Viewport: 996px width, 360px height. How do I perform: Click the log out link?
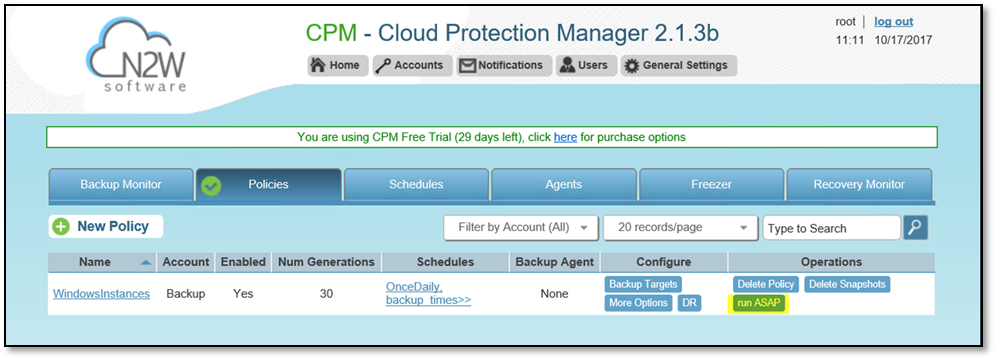click(x=893, y=22)
